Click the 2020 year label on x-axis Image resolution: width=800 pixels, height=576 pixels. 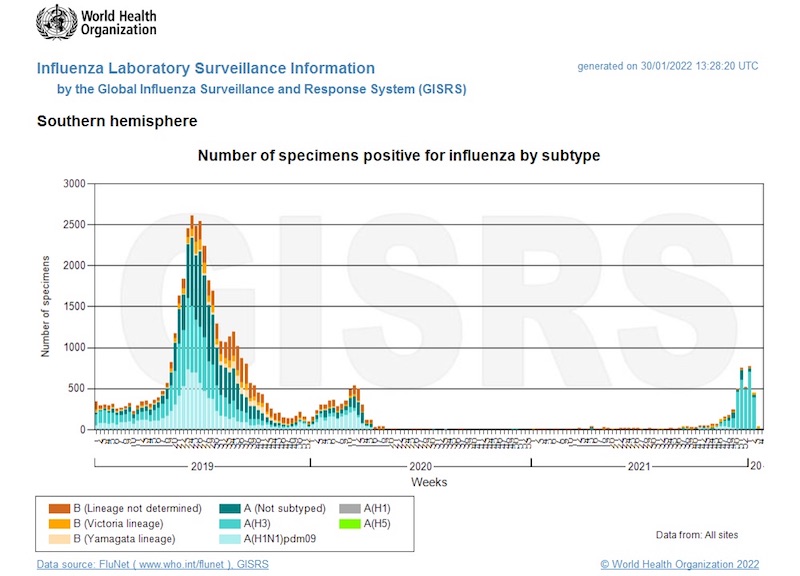pos(420,466)
